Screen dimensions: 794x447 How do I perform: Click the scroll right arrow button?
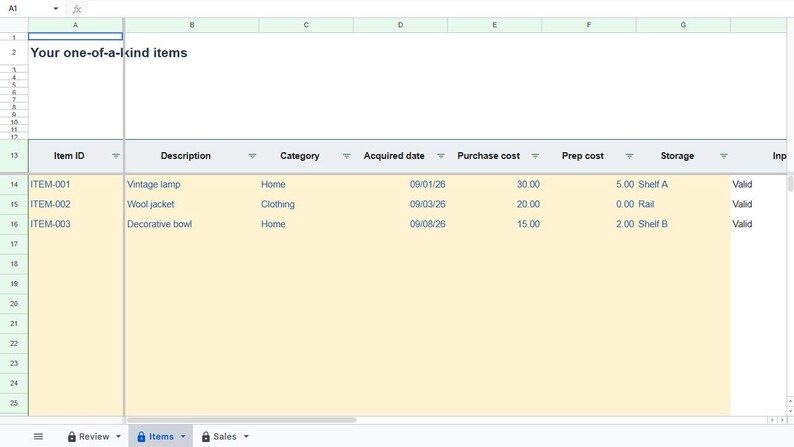782,420
